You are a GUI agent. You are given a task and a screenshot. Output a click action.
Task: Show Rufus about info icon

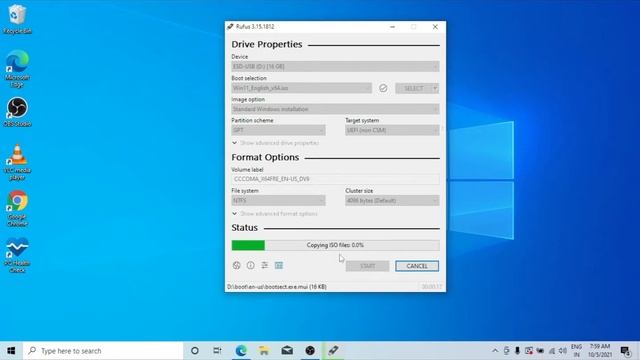[251, 265]
